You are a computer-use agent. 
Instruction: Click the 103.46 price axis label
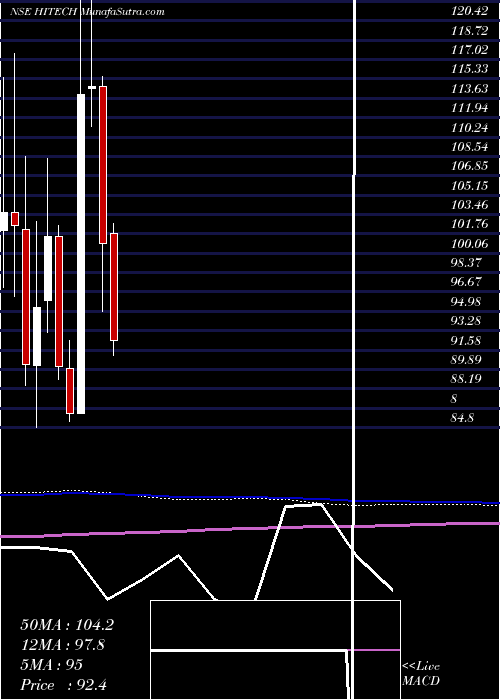470,205
